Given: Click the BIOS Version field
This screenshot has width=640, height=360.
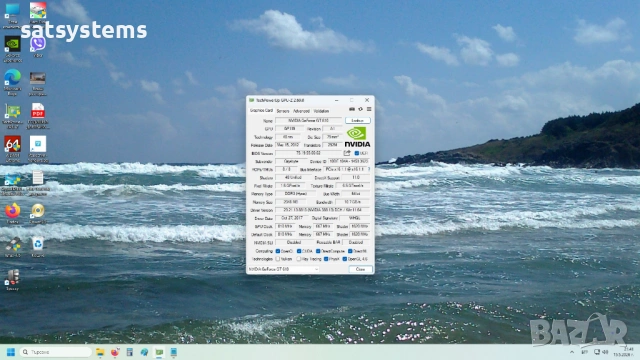Looking at the screenshot, I should click(x=309, y=153).
